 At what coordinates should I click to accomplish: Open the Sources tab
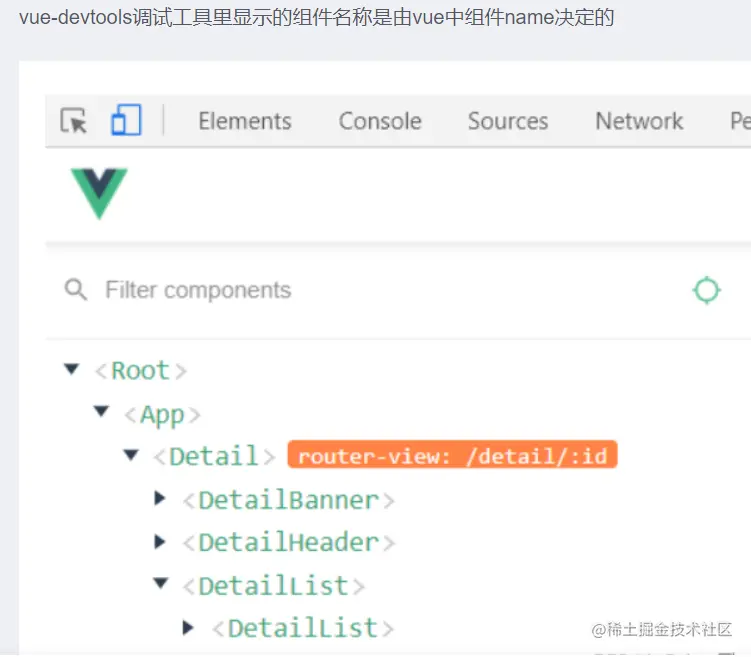coord(508,121)
